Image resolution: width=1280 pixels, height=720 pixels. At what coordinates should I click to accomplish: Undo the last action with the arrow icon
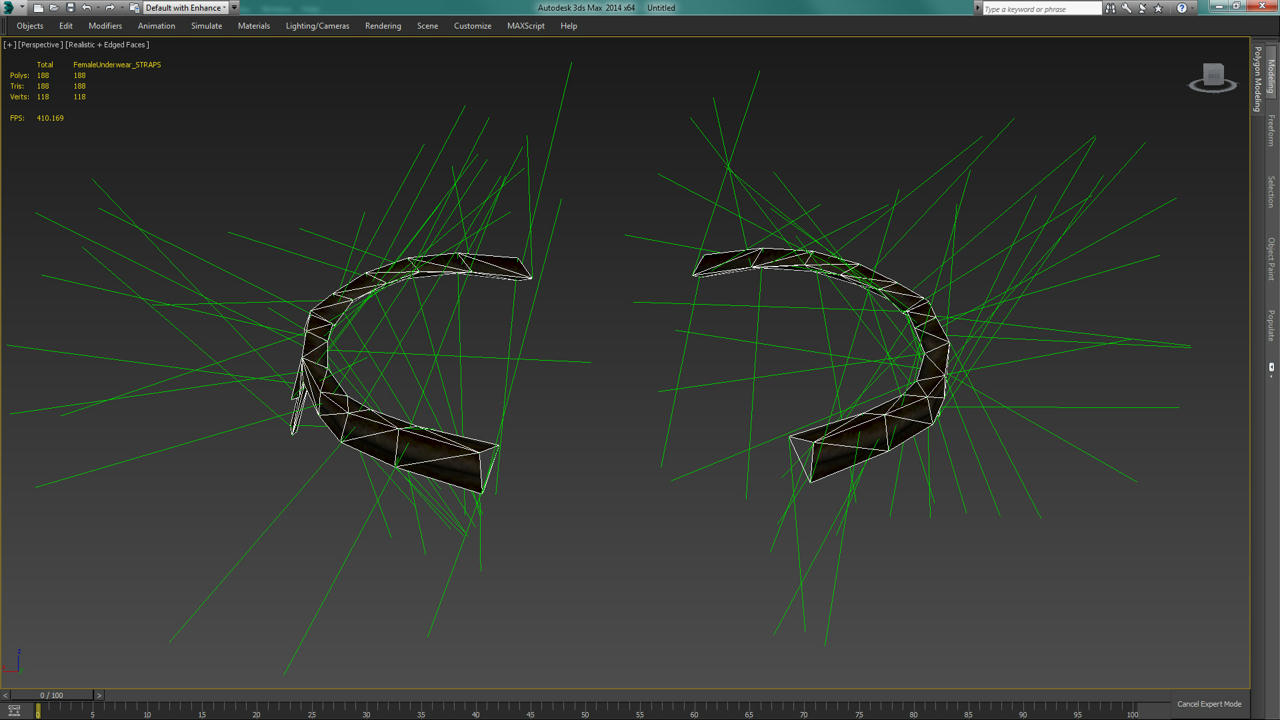click(x=86, y=8)
